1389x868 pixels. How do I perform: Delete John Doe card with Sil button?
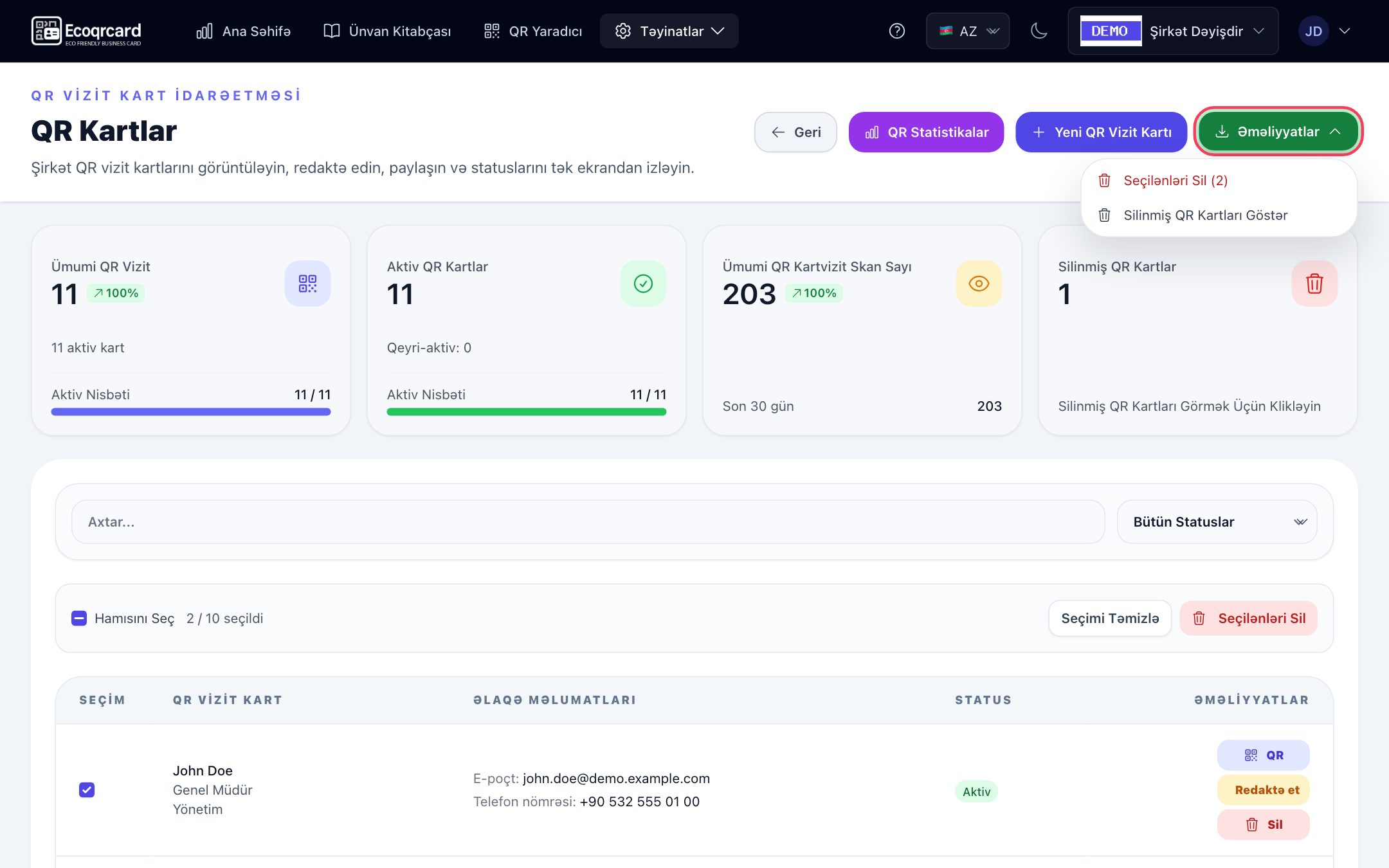click(x=1264, y=824)
